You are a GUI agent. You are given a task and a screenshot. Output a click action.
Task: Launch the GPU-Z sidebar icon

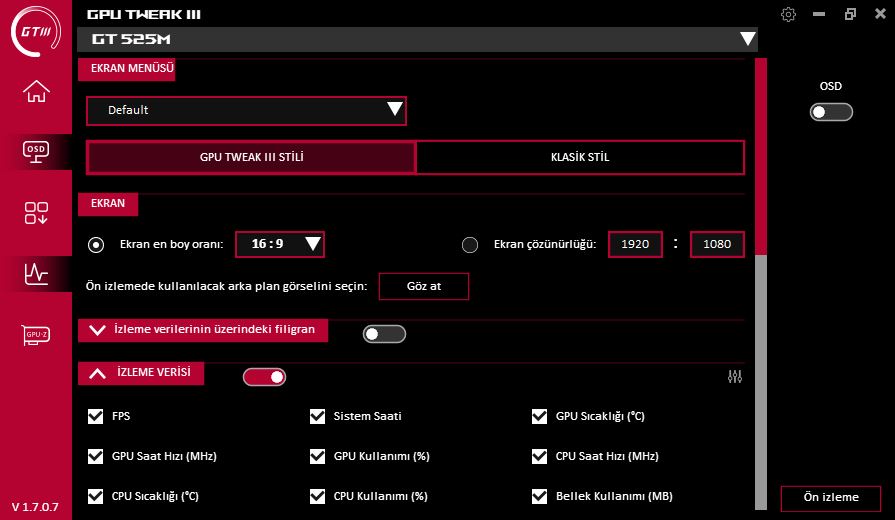(36, 335)
